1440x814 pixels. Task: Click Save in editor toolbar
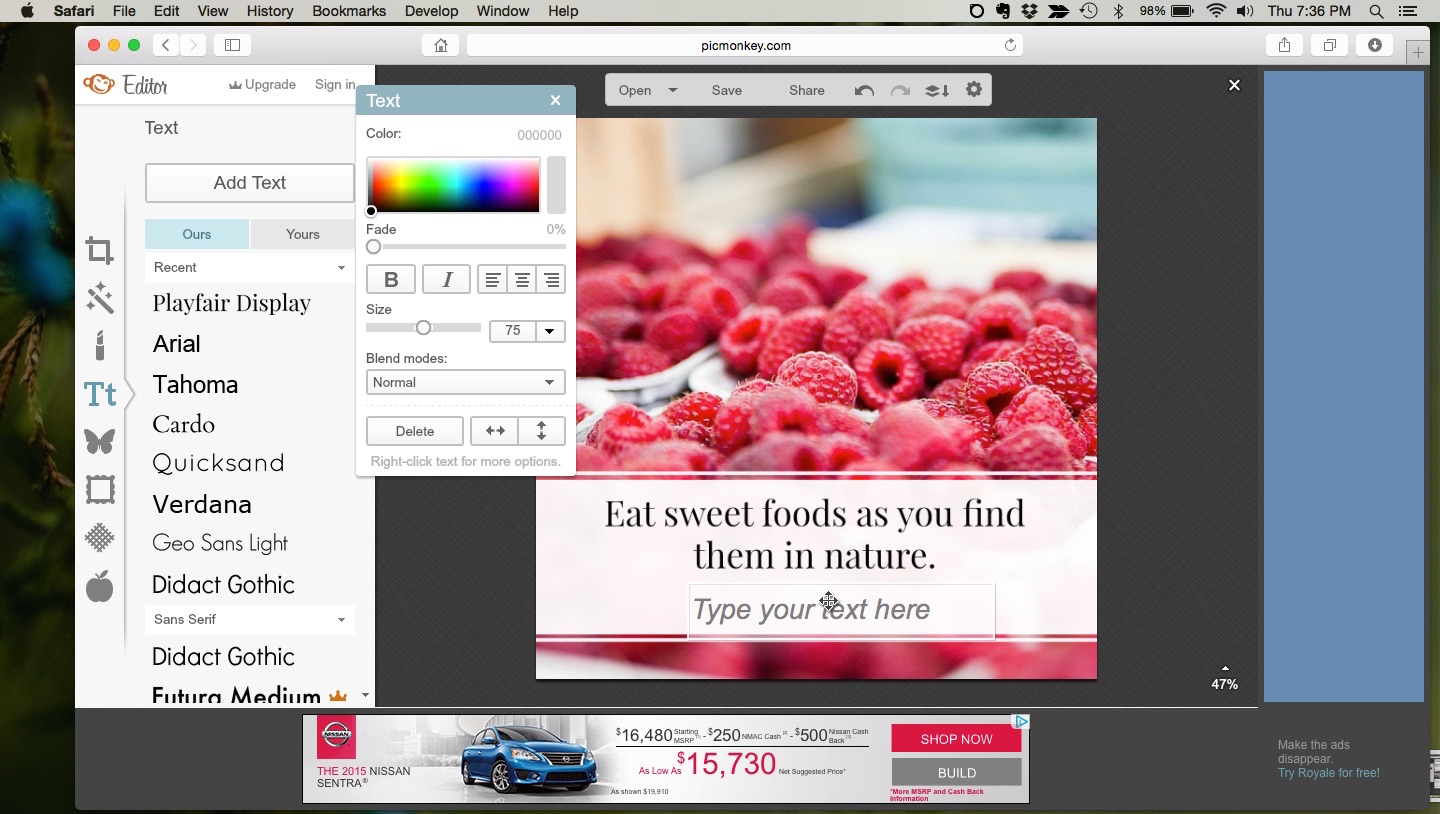pos(727,90)
